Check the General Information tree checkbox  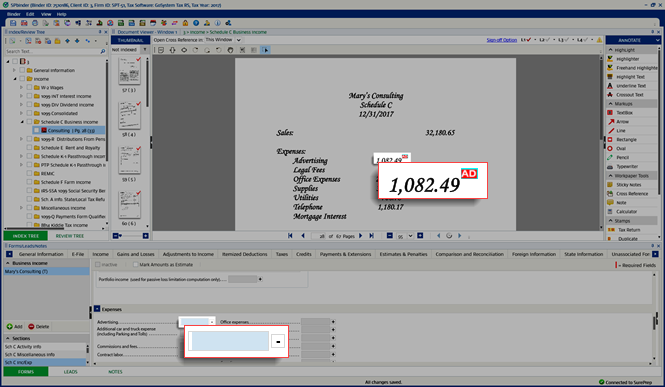point(22,70)
